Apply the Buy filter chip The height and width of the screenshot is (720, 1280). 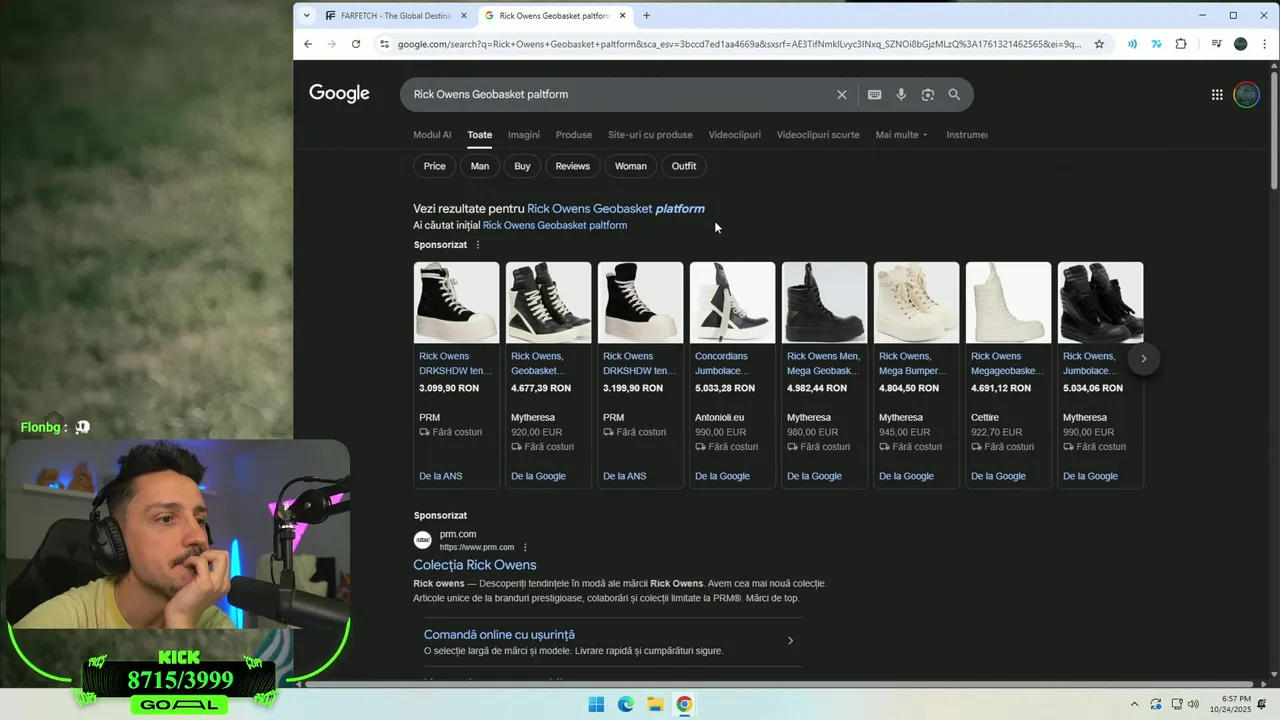point(522,166)
